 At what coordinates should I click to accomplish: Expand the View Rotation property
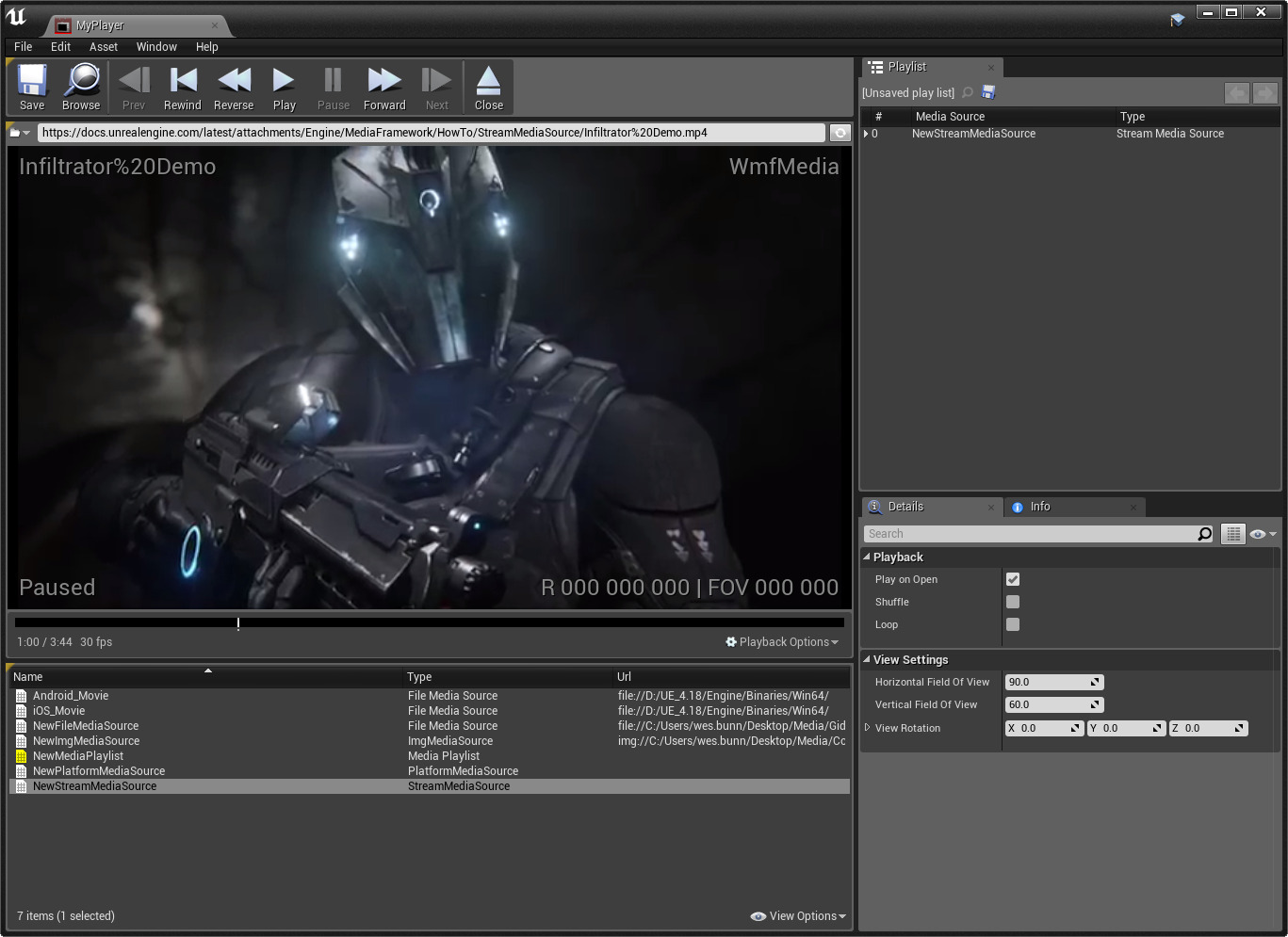click(868, 728)
